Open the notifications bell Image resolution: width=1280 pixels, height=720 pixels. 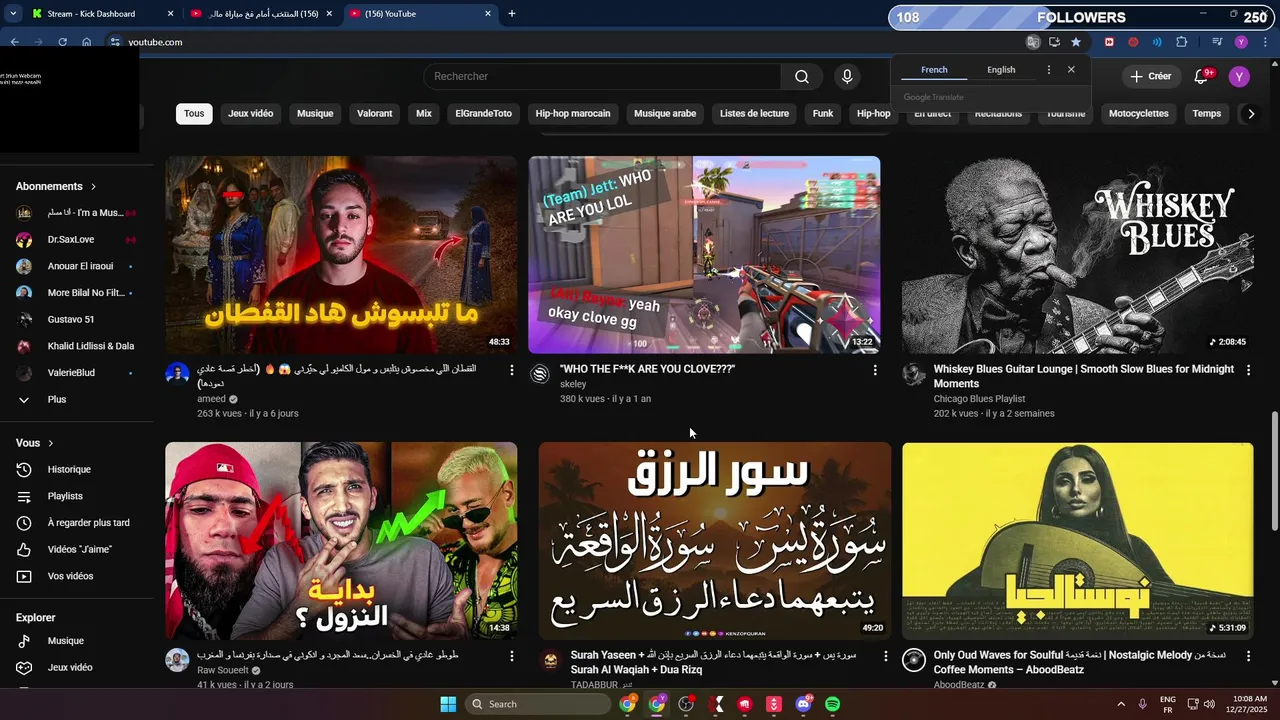point(1202,77)
